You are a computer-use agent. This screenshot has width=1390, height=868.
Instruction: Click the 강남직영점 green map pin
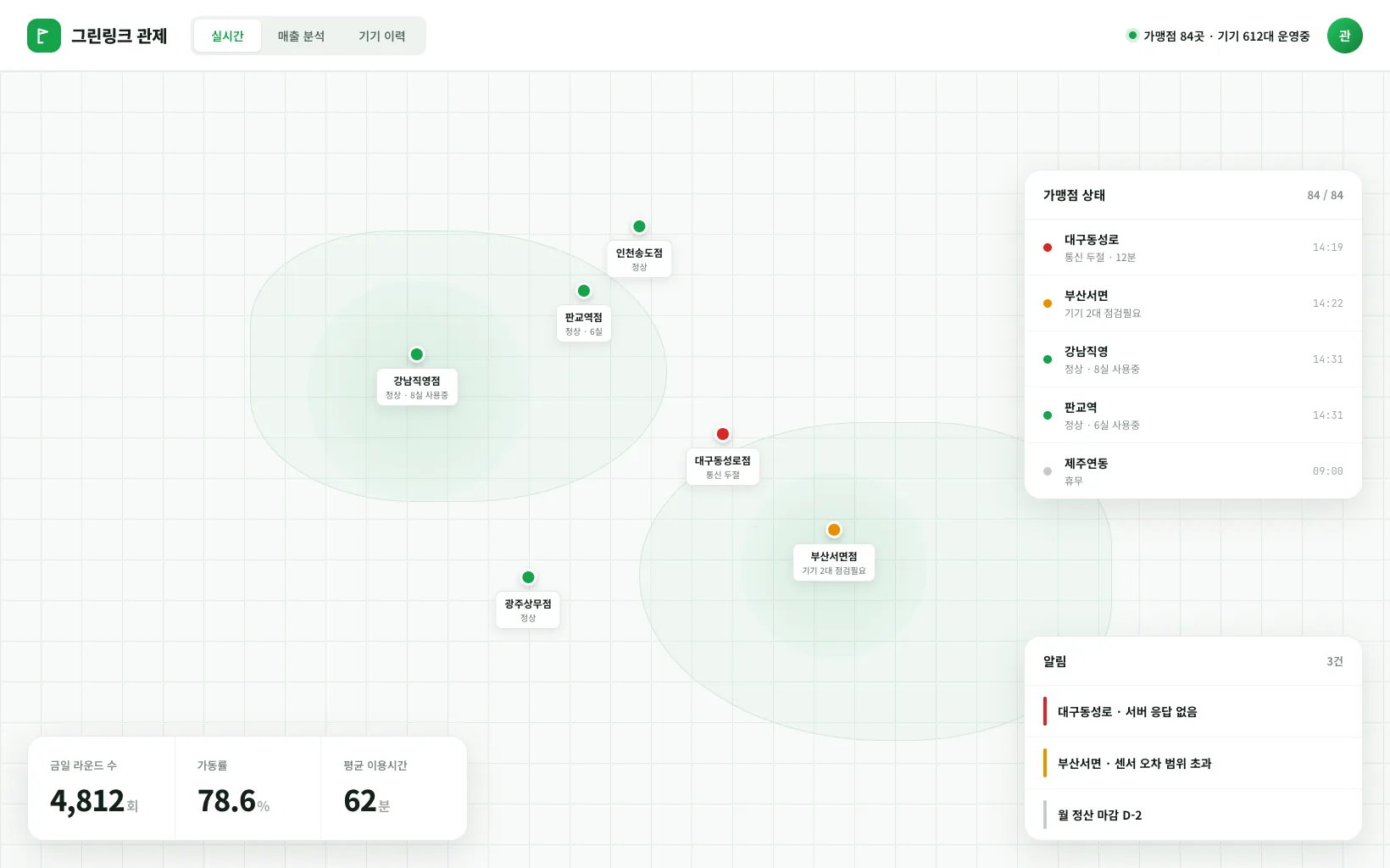[x=416, y=354]
